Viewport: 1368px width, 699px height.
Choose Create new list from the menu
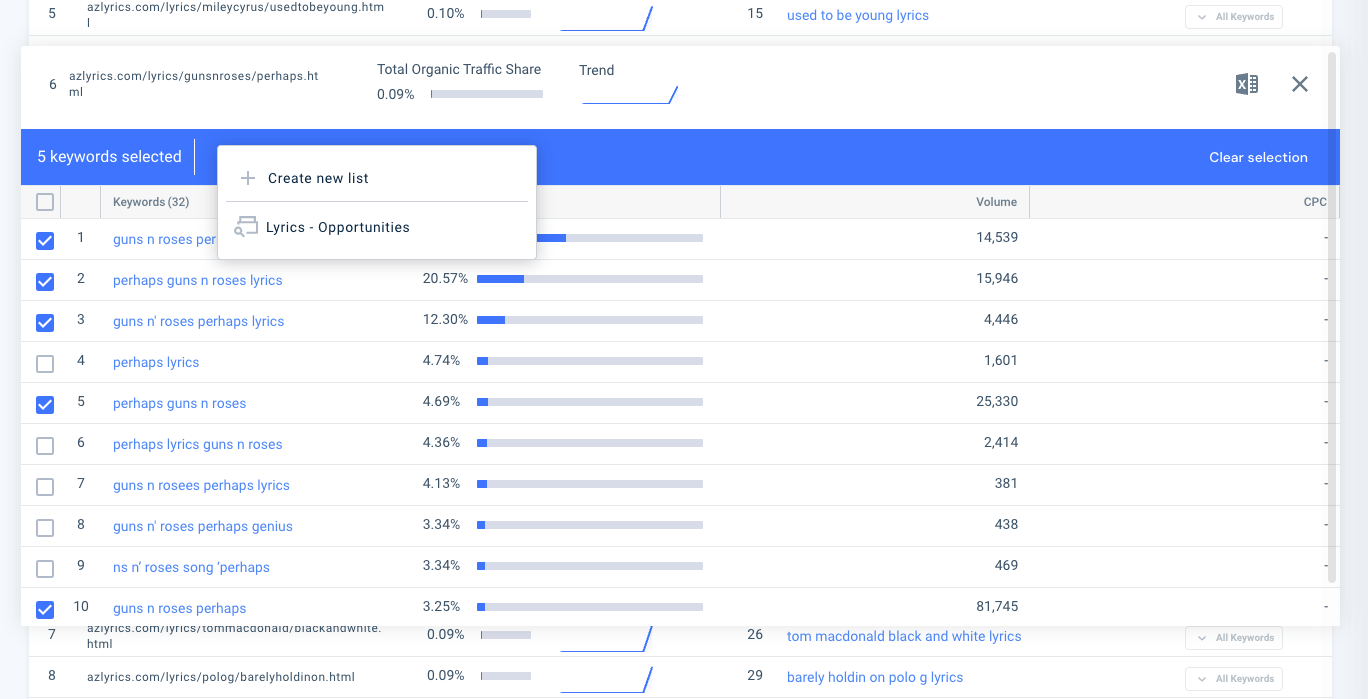[x=316, y=178]
